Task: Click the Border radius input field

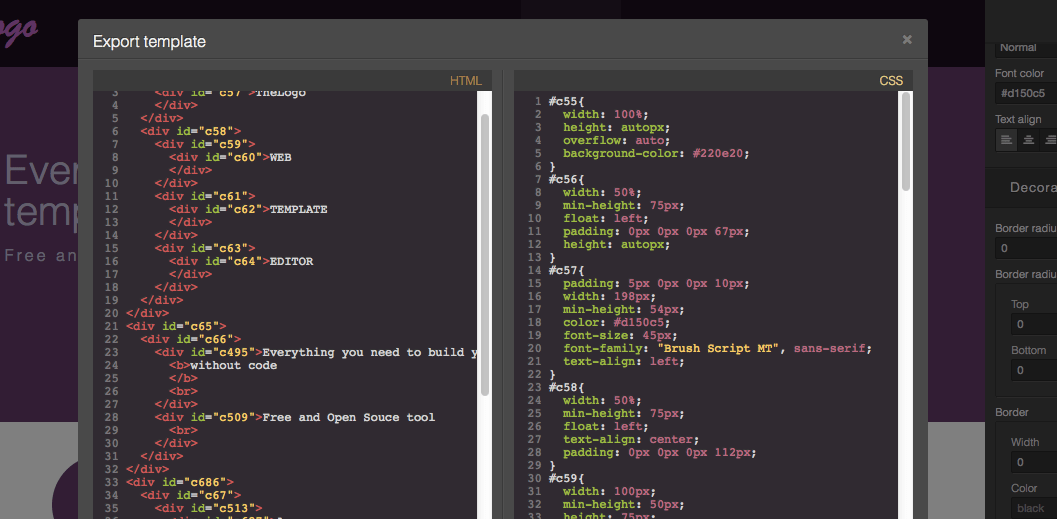Action: [x=1026, y=247]
